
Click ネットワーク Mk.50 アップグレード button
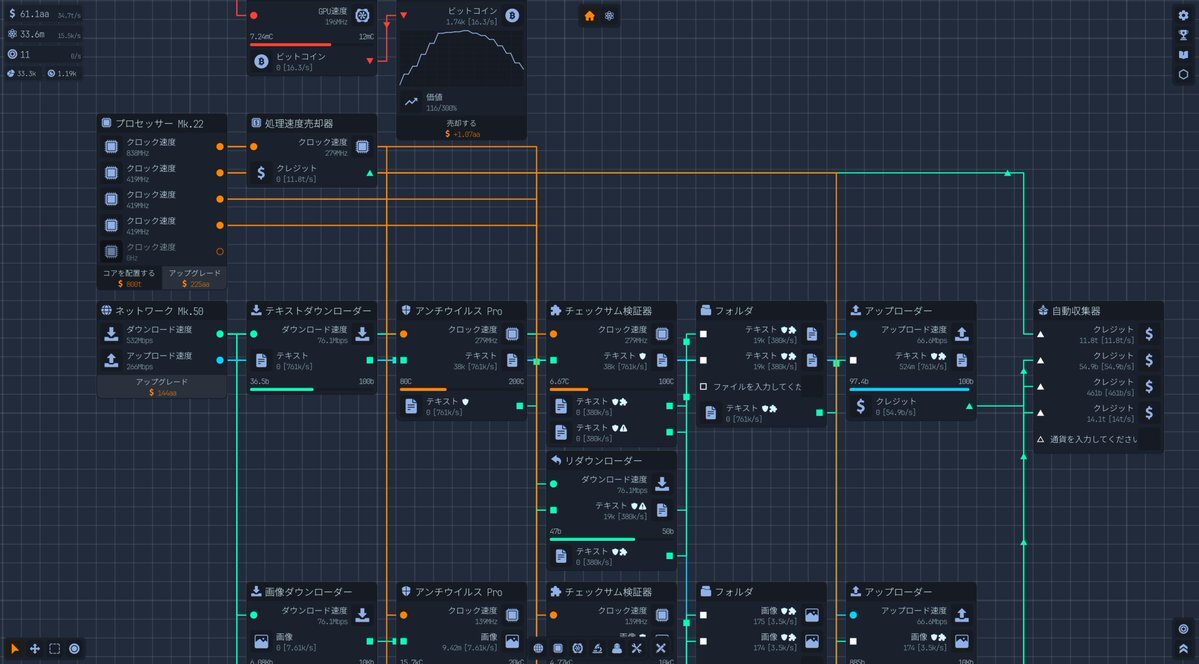click(x=162, y=387)
